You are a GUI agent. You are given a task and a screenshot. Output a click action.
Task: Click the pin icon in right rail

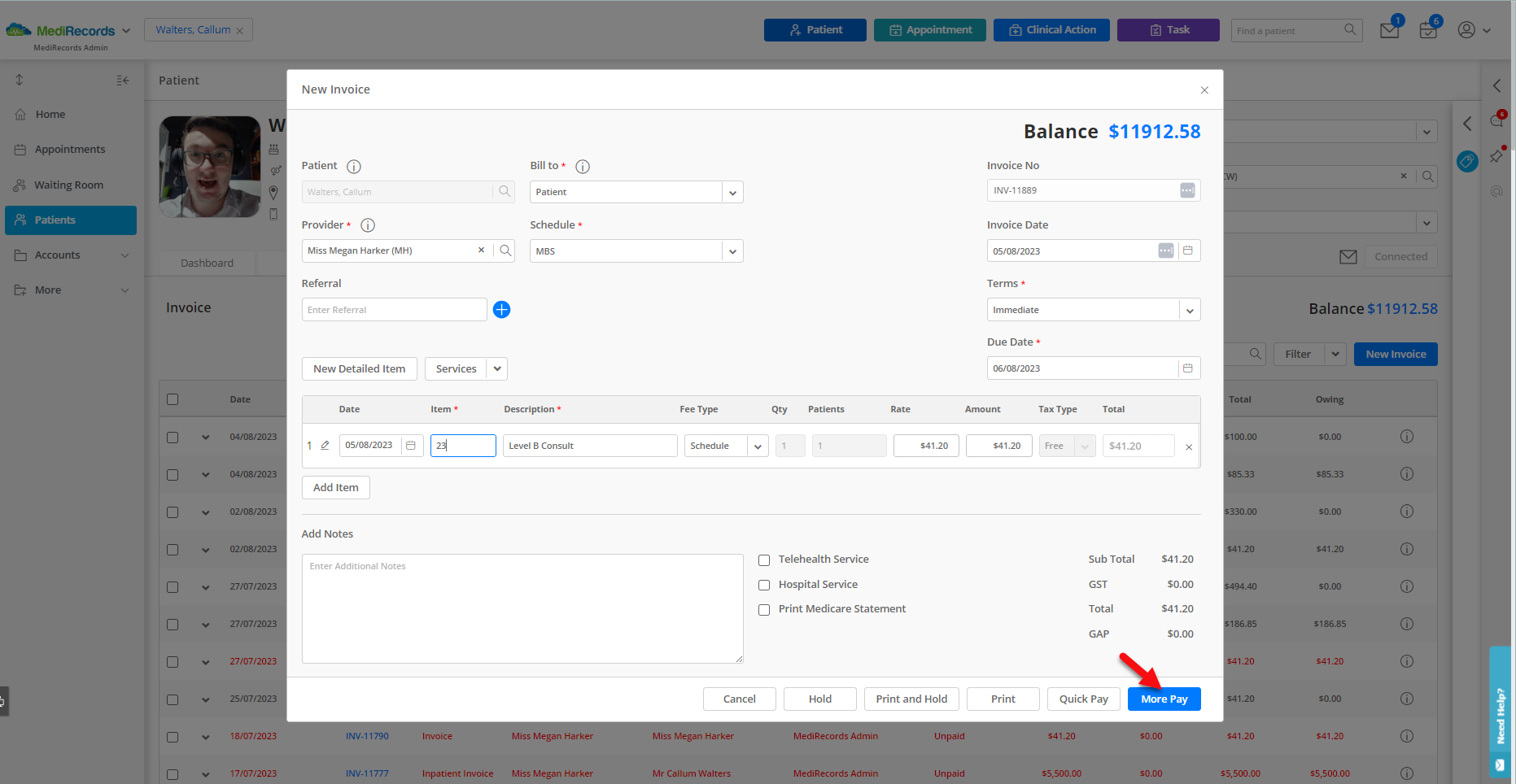(x=1496, y=156)
